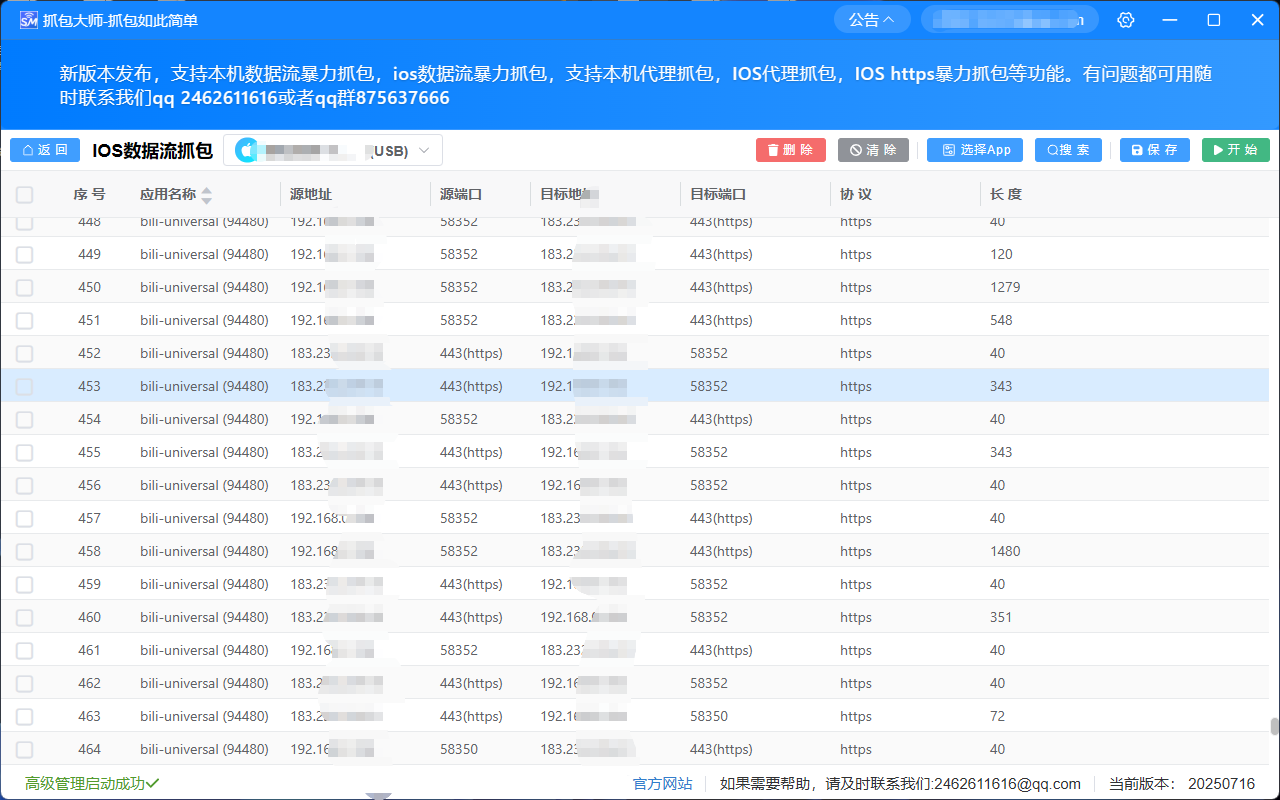This screenshot has width=1280, height=800.
Task: Click the 清除 clear icon
Action: 858,149
